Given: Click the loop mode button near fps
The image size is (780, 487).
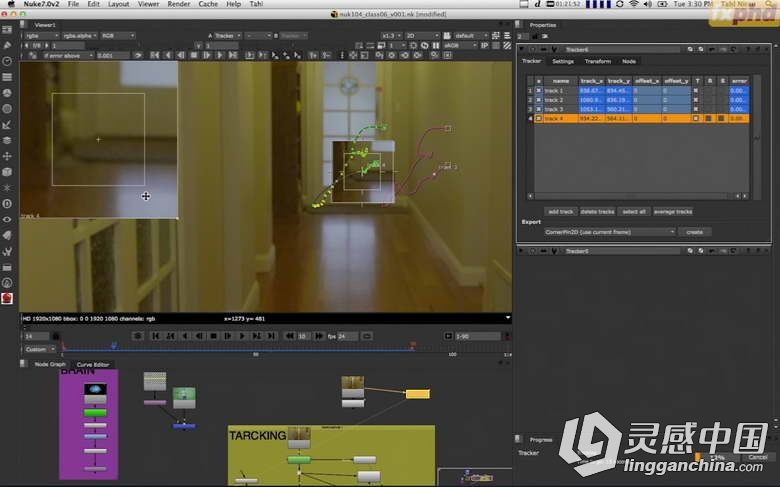Looking at the screenshot, I should pyautogui.click(x=367, y=336).
